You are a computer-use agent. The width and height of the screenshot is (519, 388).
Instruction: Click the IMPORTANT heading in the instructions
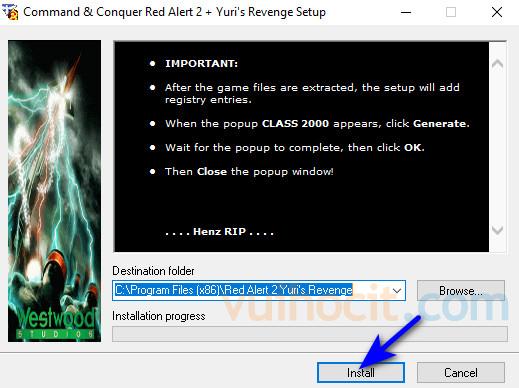pos(201,63)
